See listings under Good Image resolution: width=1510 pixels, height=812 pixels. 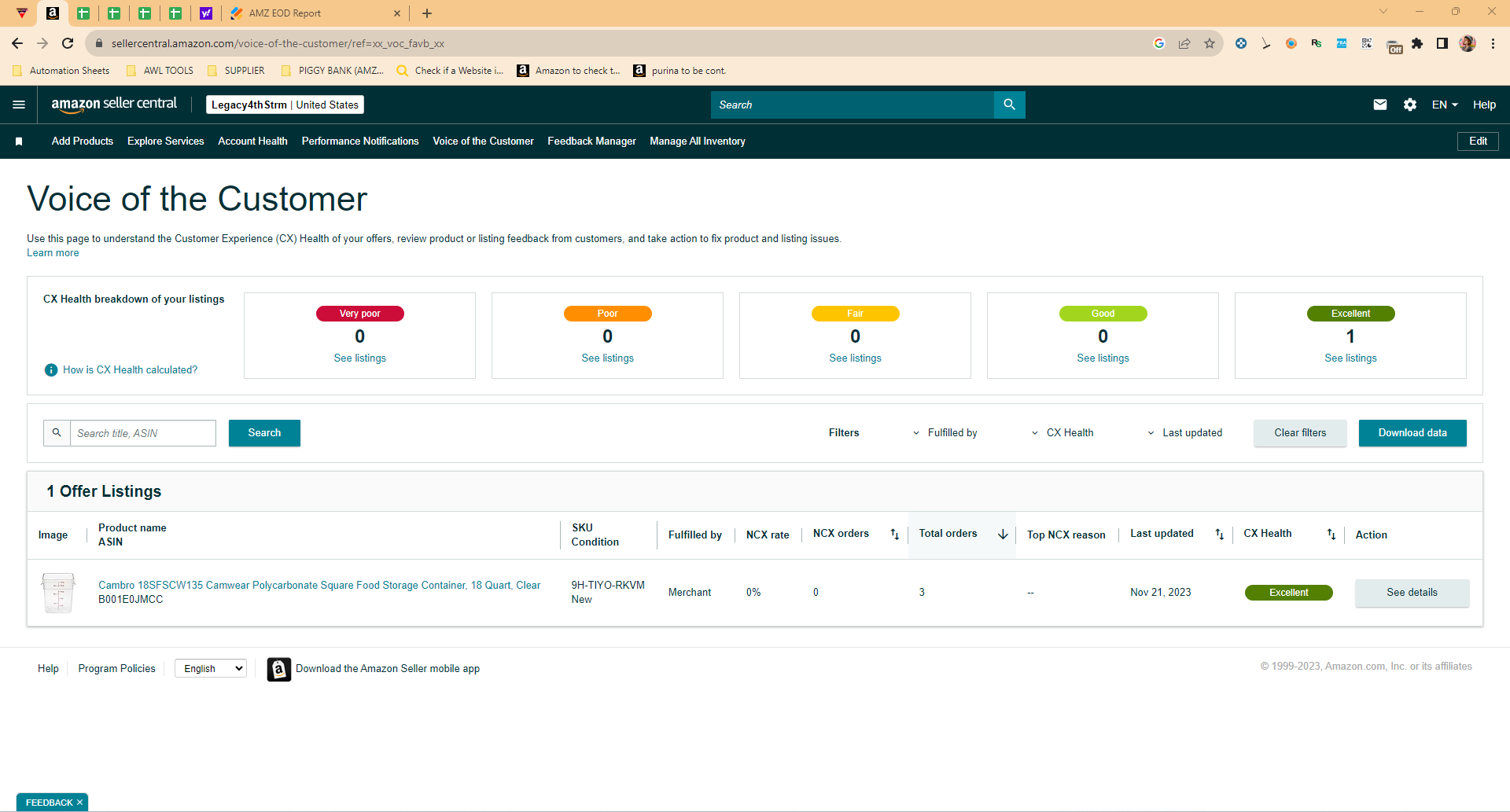coord(1103,358)
